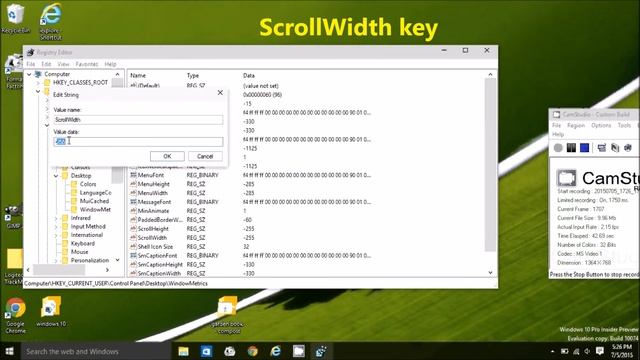Viewport: 640px width, 360px height.
Task: Confirm Edit String dialog with OK
Action: coord(167,156)
